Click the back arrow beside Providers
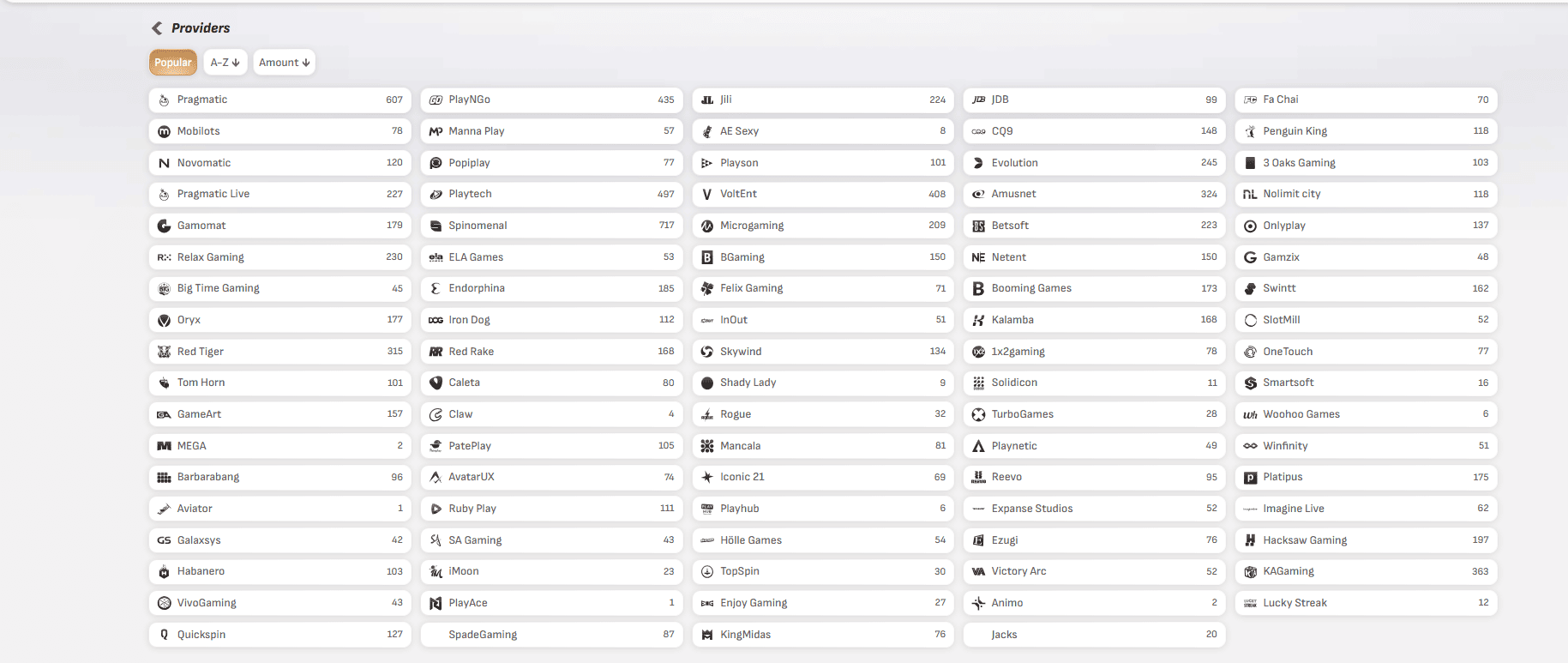The image size is (1568, 663). tap(157, 28)
